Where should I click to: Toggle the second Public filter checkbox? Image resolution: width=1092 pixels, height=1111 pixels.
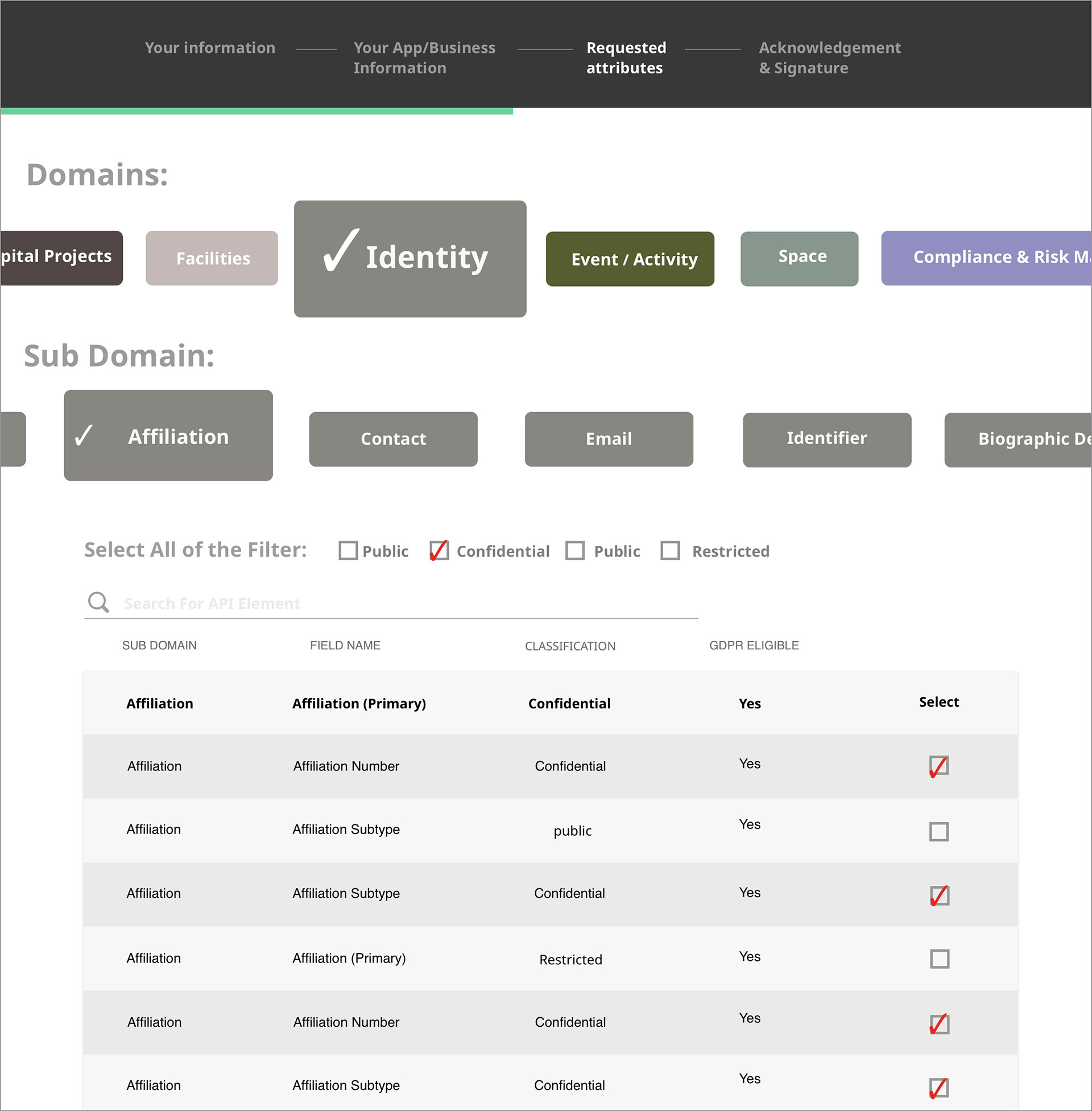coord(574,550)
